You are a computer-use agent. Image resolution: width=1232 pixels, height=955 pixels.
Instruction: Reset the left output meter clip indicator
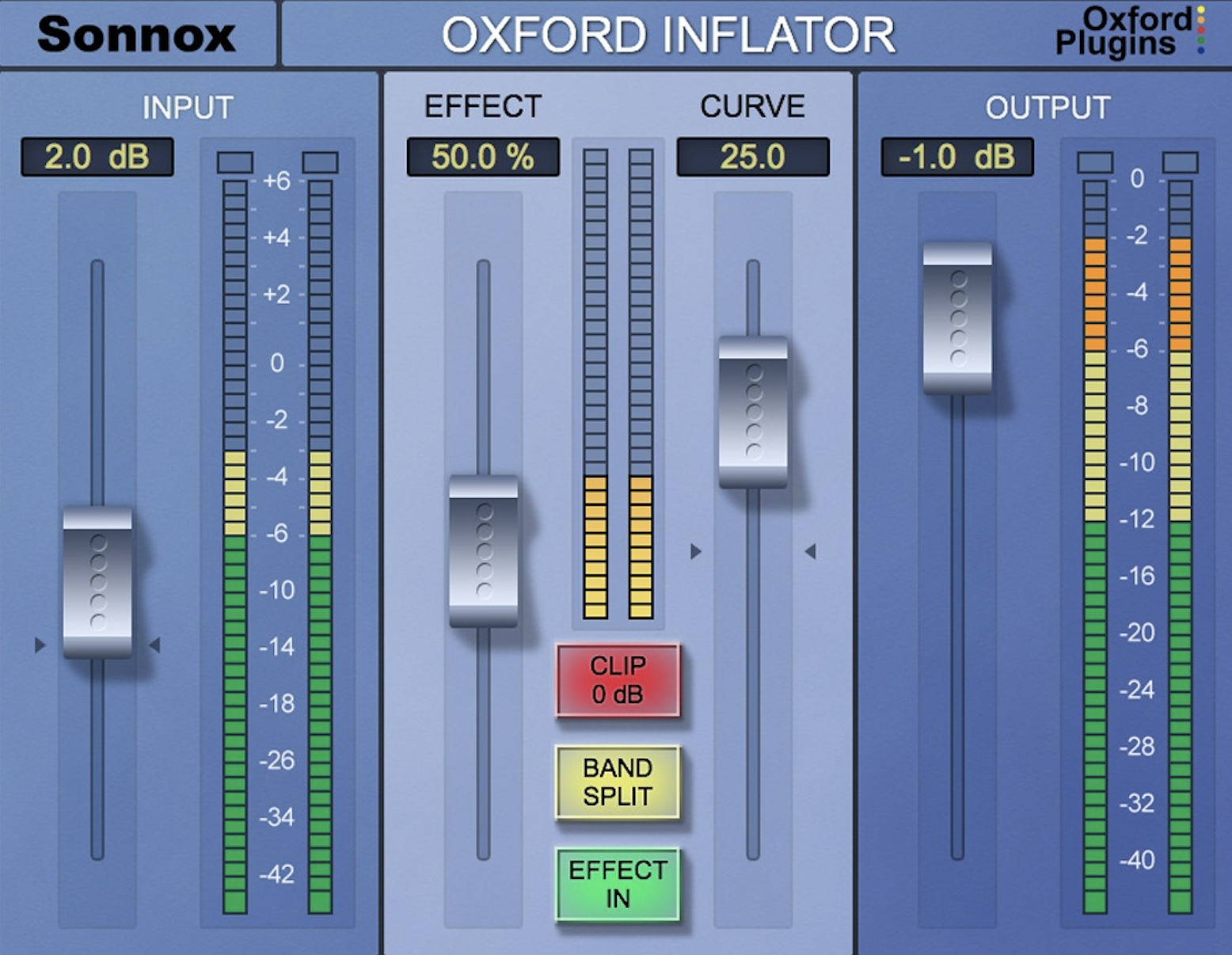coord(1095,162)
